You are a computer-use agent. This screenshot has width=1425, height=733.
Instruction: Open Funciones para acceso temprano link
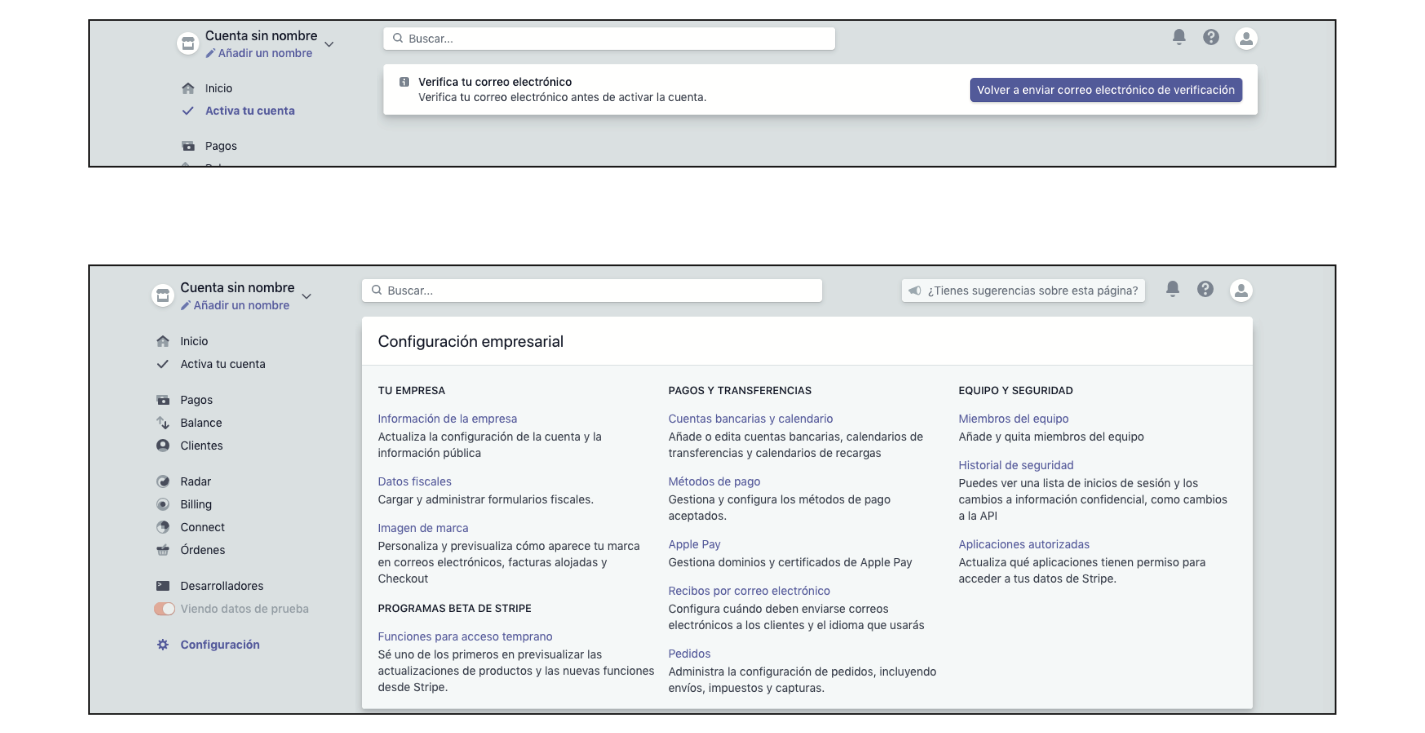tap(465, 637)
